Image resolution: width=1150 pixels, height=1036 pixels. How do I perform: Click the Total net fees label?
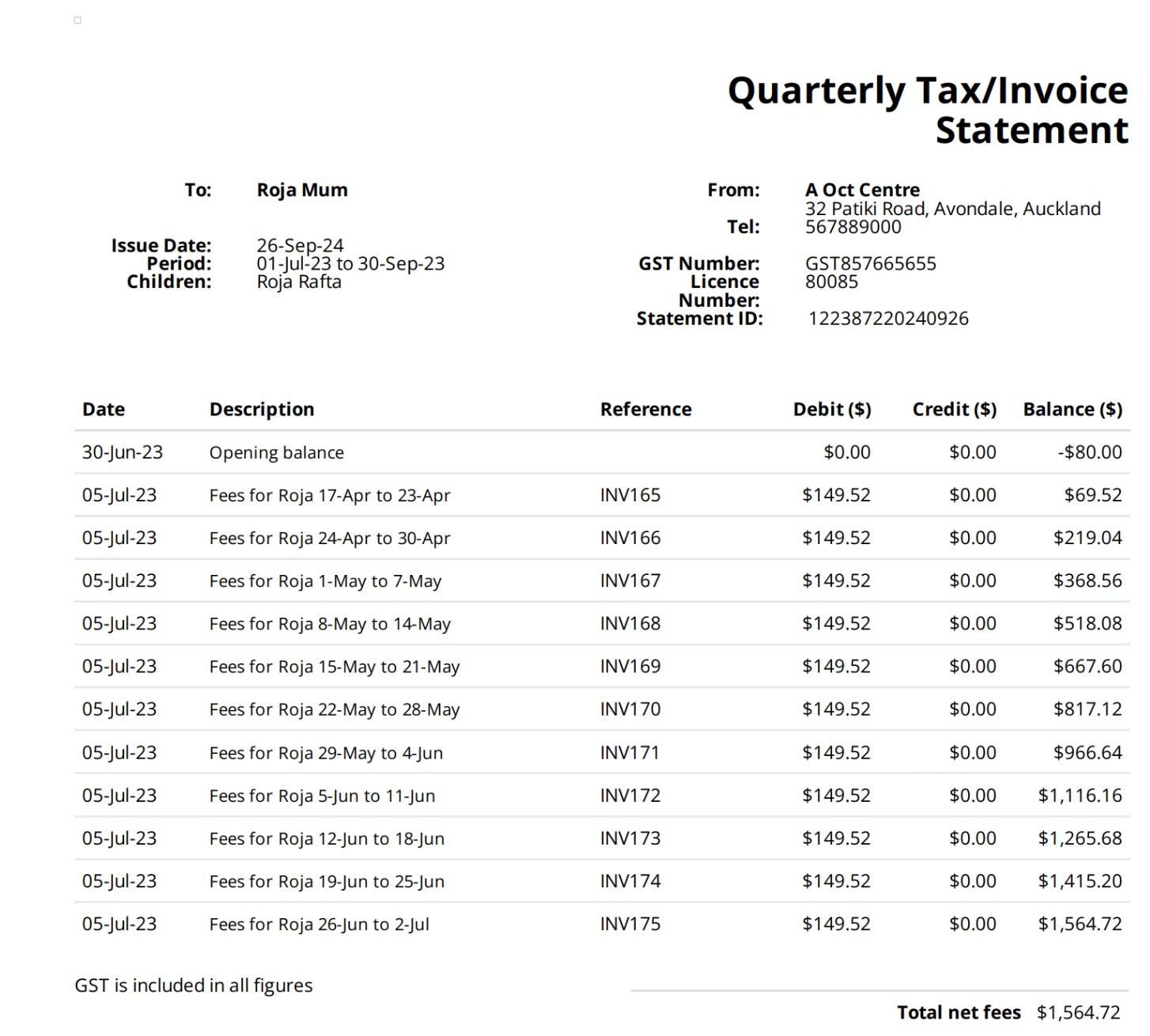[959, 1012]
